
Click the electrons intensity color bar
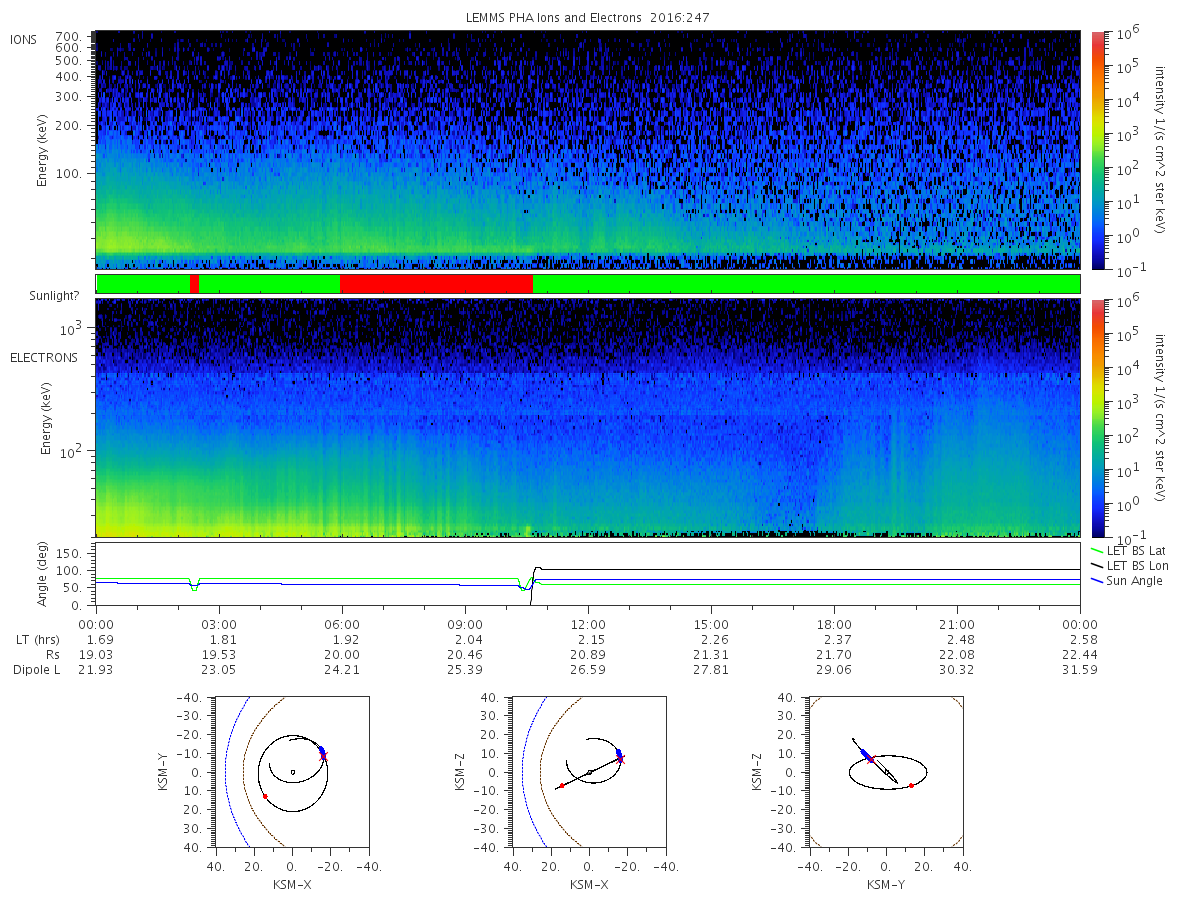pos(1097,418)
